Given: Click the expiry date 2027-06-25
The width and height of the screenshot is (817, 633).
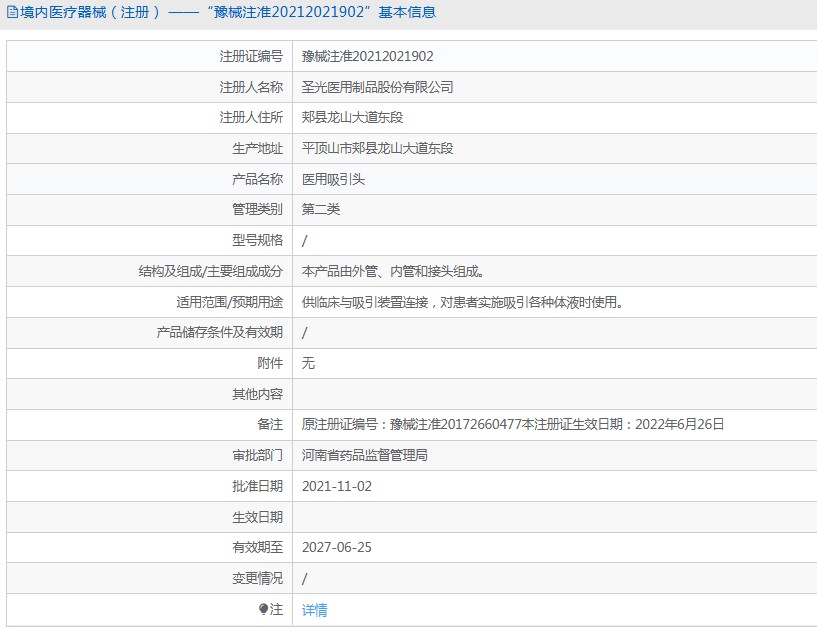Looking at the screenshot, I should 337,548.
